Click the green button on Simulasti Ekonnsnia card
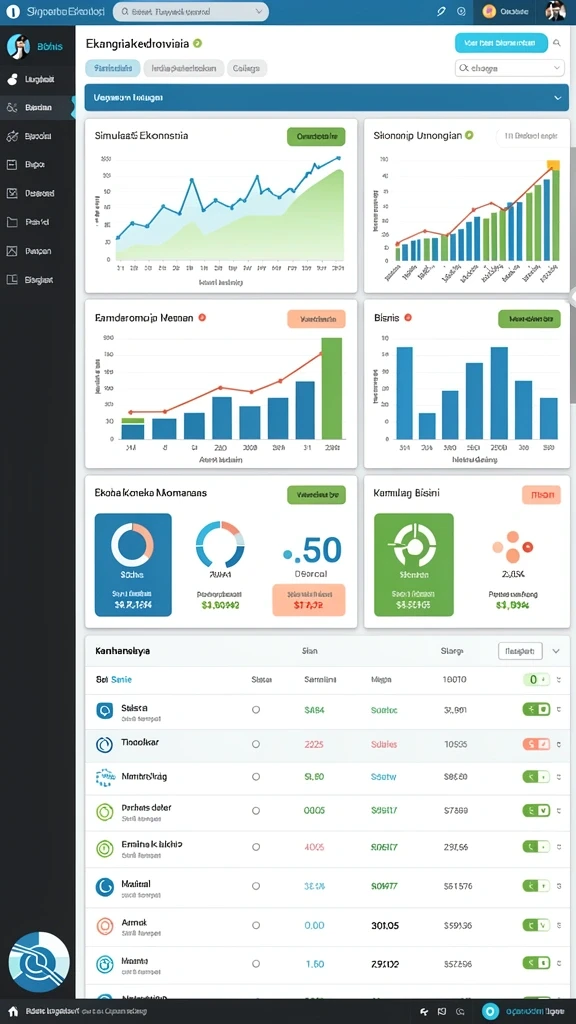Viewport: 576px width, 1024px height. [316, 136]
